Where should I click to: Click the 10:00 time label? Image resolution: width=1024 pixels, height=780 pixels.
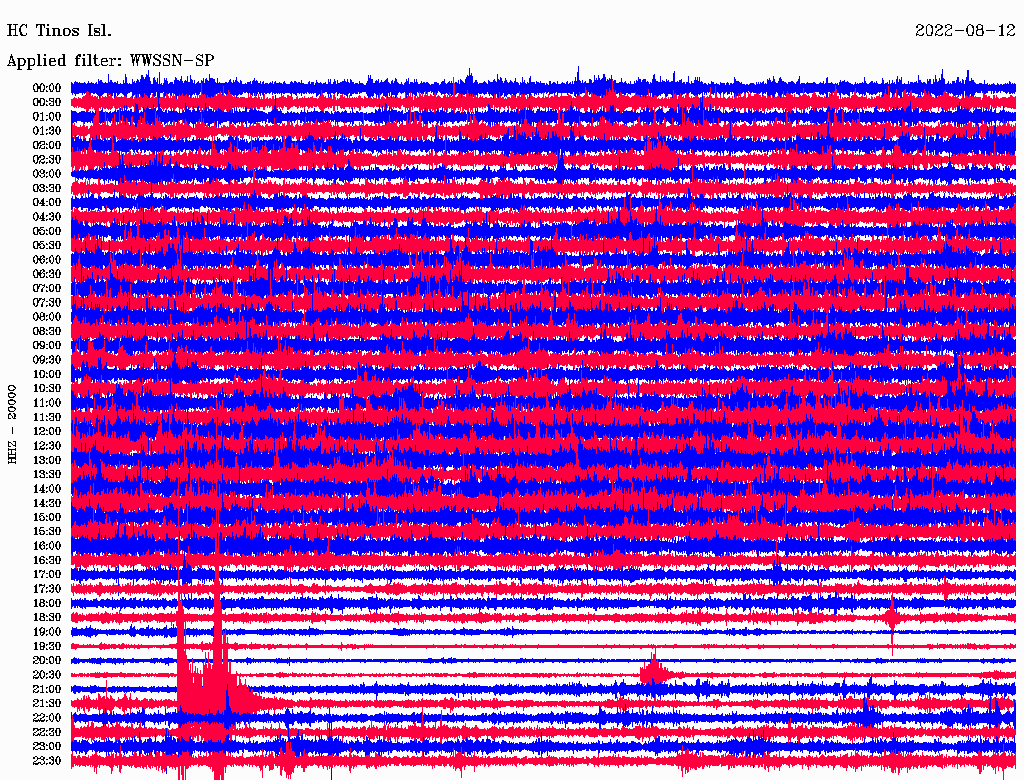coord(47,374)
